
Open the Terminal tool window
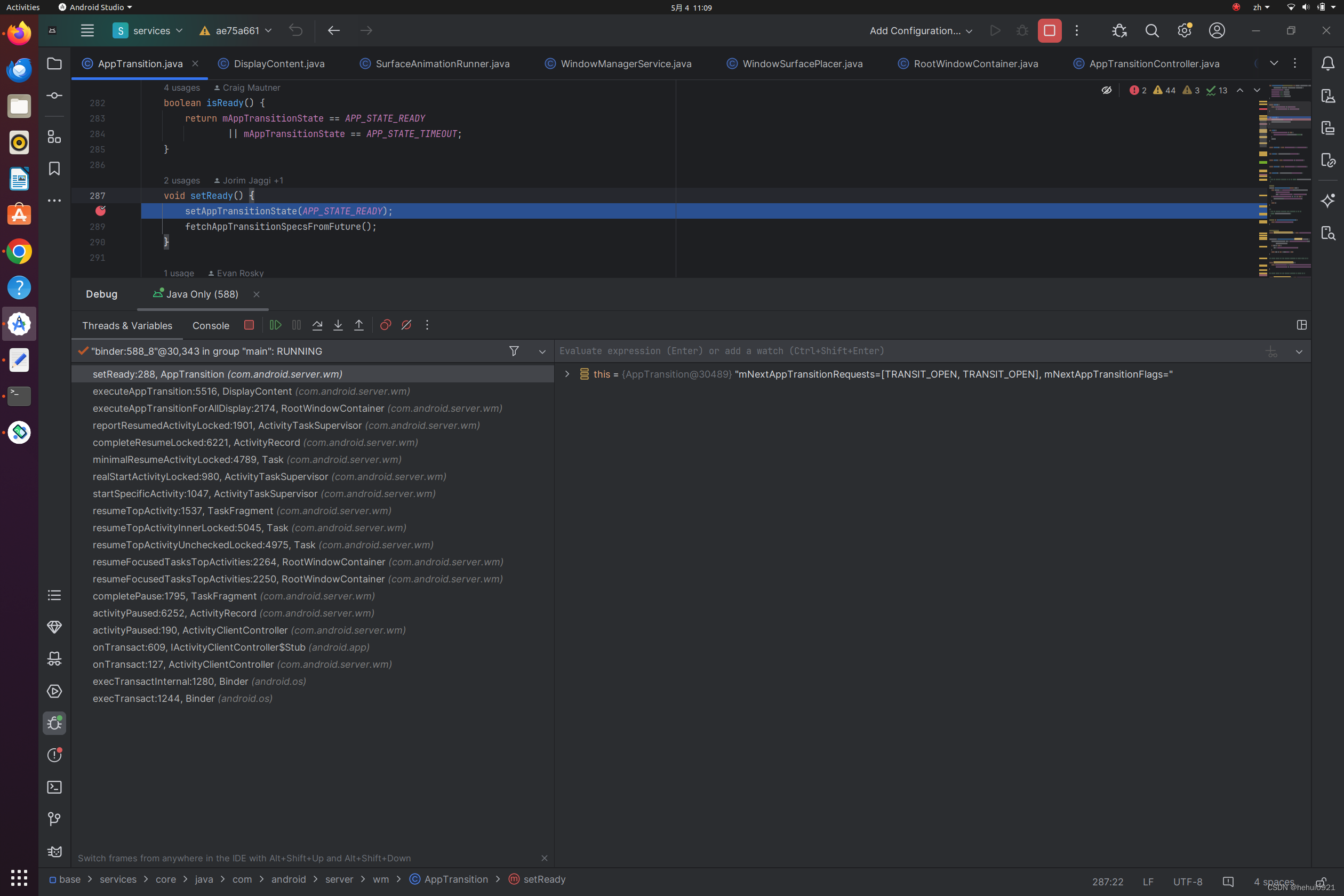54,787
